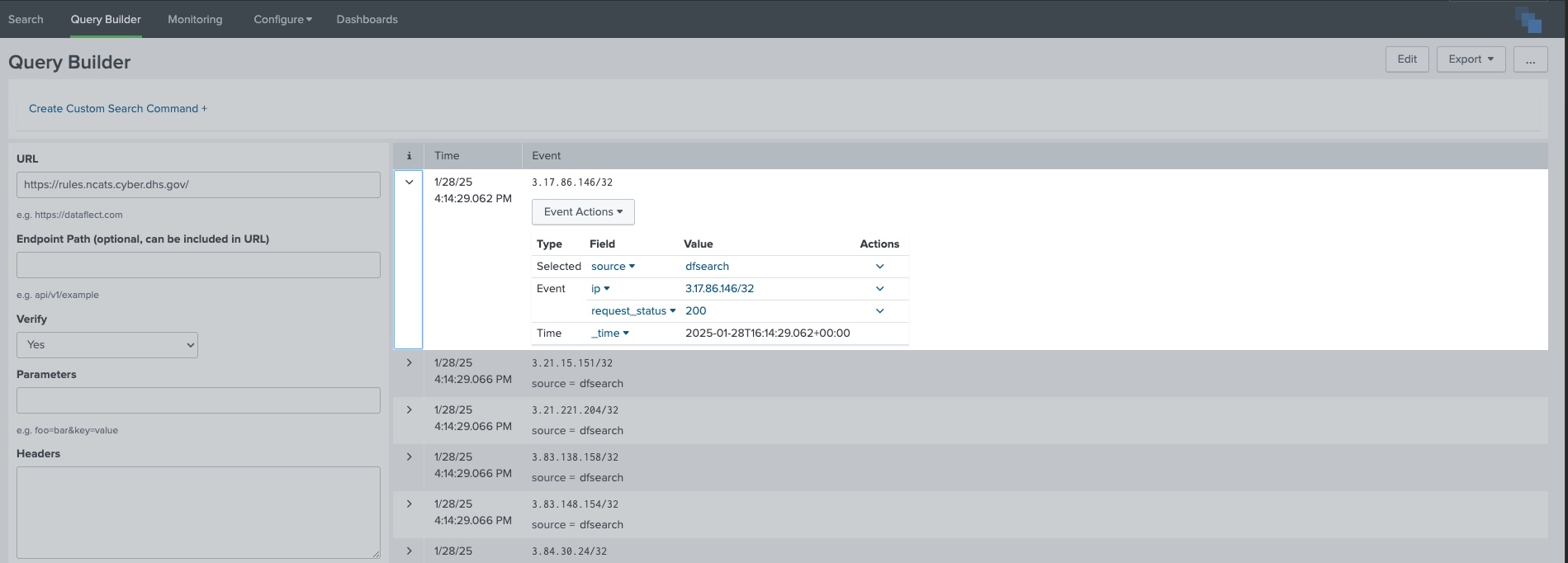Click the info column header icon
The height and width of the screenshot is (563, 1568).
pos(409,155)
